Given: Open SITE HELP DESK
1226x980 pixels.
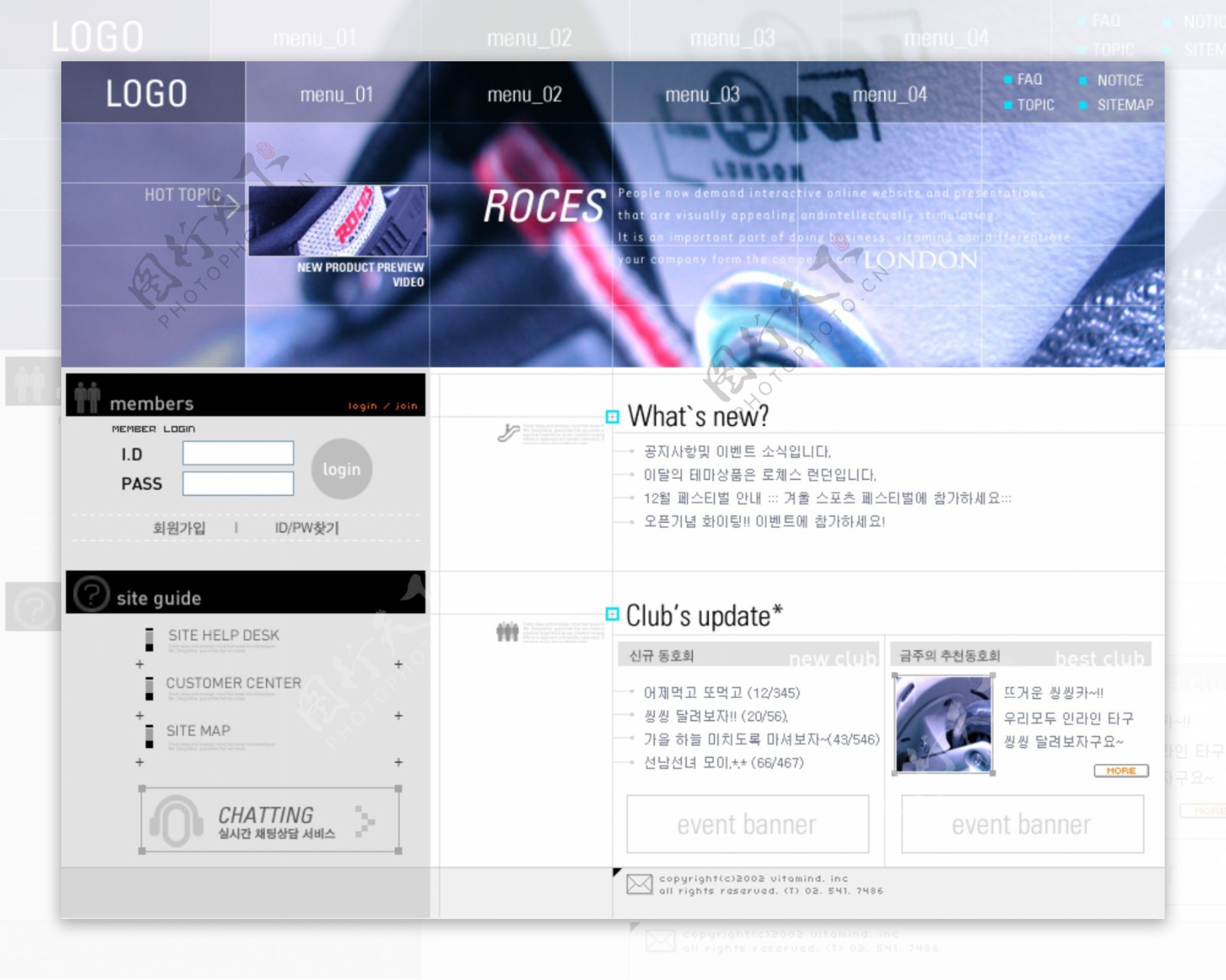Looking at the screenshot, I should [x=224, y=635].
